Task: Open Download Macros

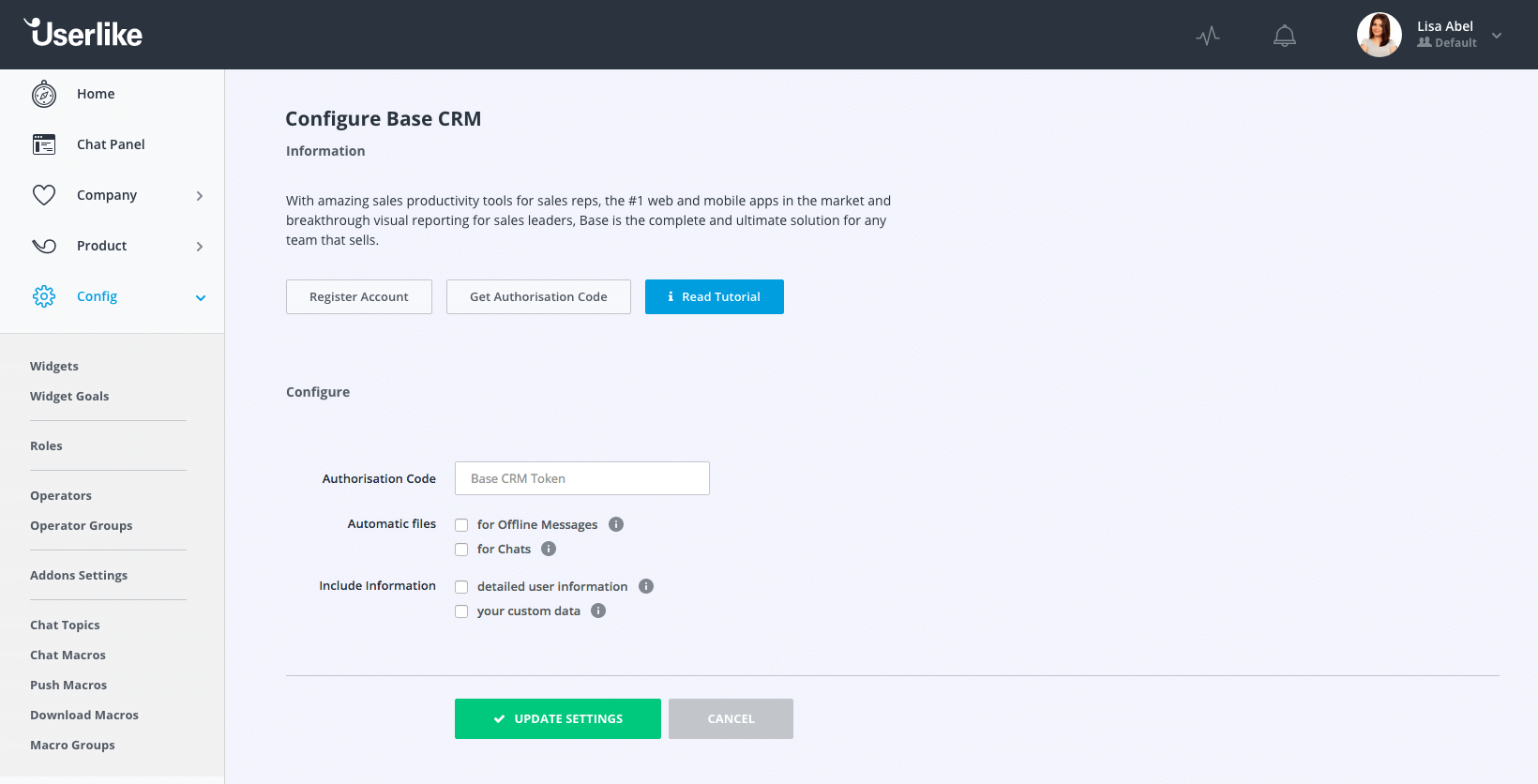Action: 84,715
